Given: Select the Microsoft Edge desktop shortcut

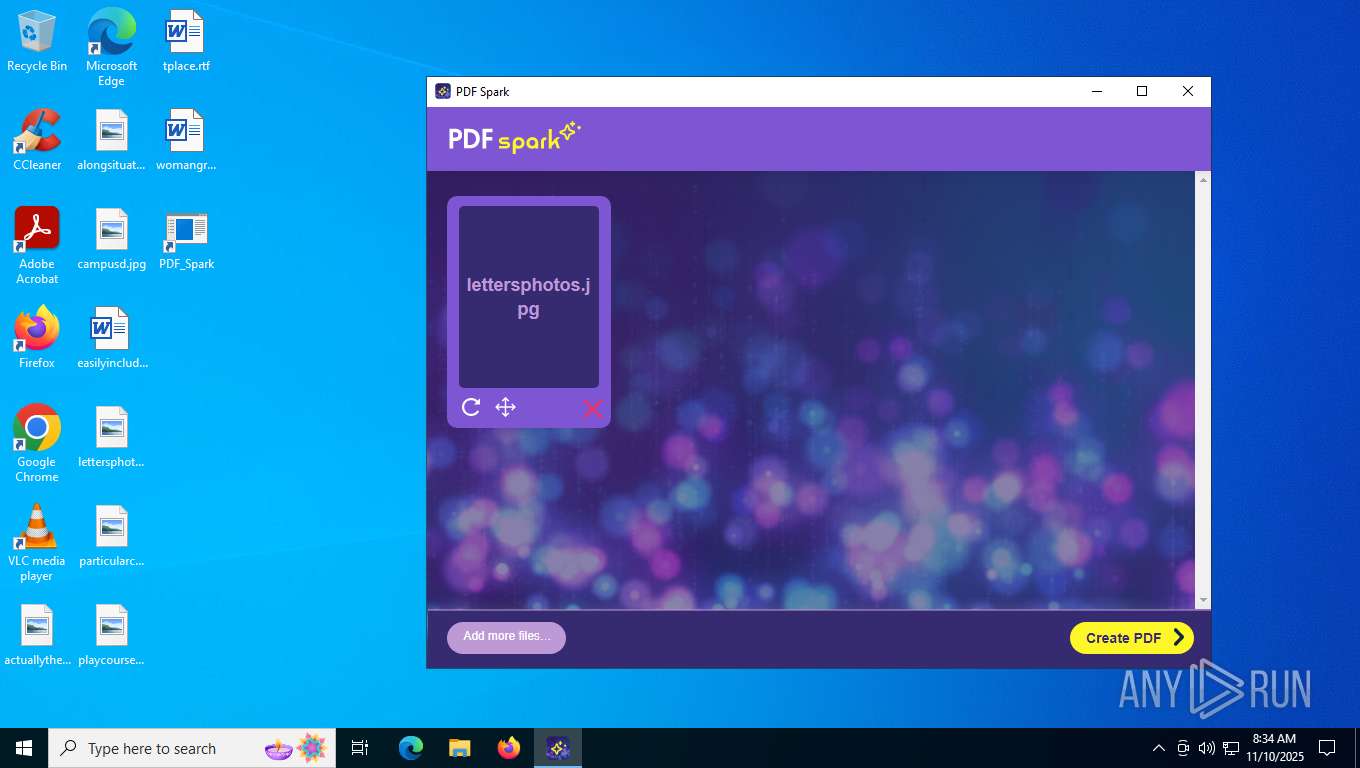Looking at the screenshot, I should [111, 48].
